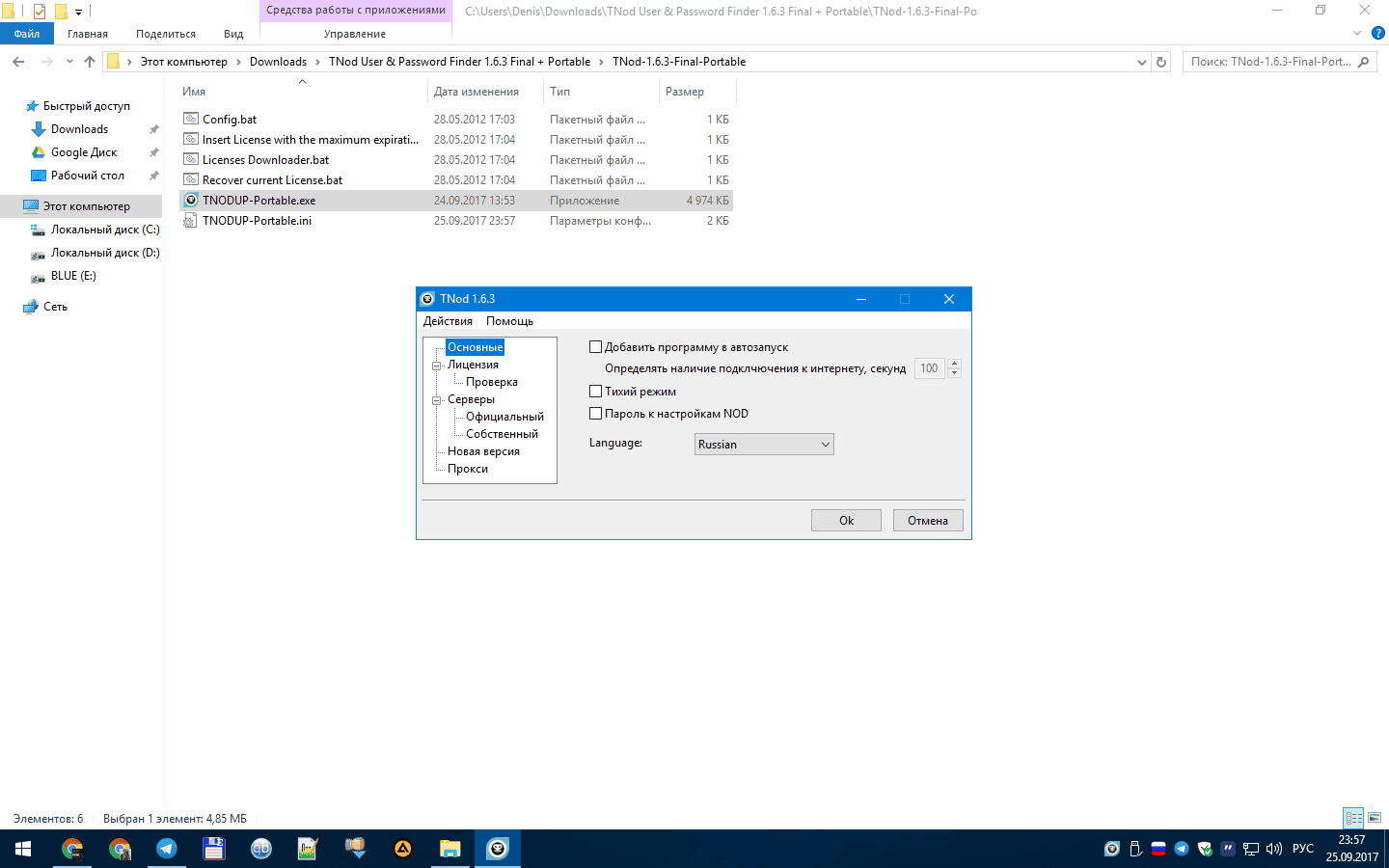The image size is (1389, 868).
Task: Open the quick access toolbar customize arrow
Action: [78, 13]
